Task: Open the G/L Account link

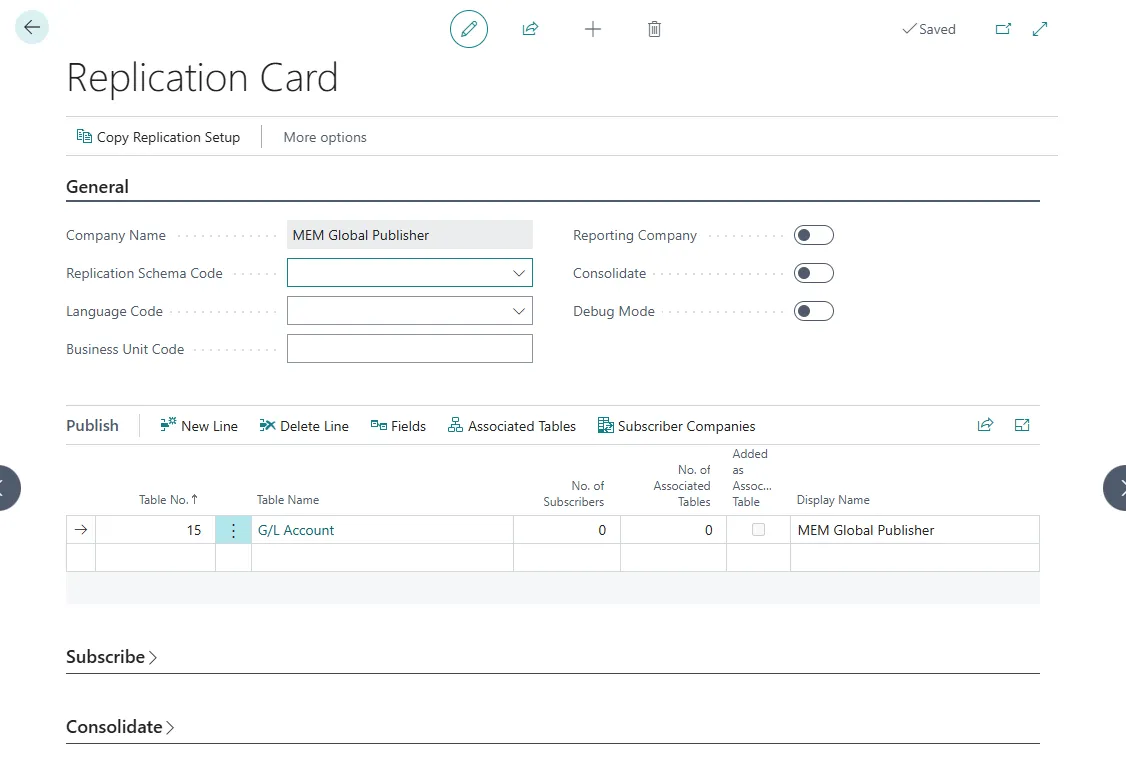Action: (296, 530)
